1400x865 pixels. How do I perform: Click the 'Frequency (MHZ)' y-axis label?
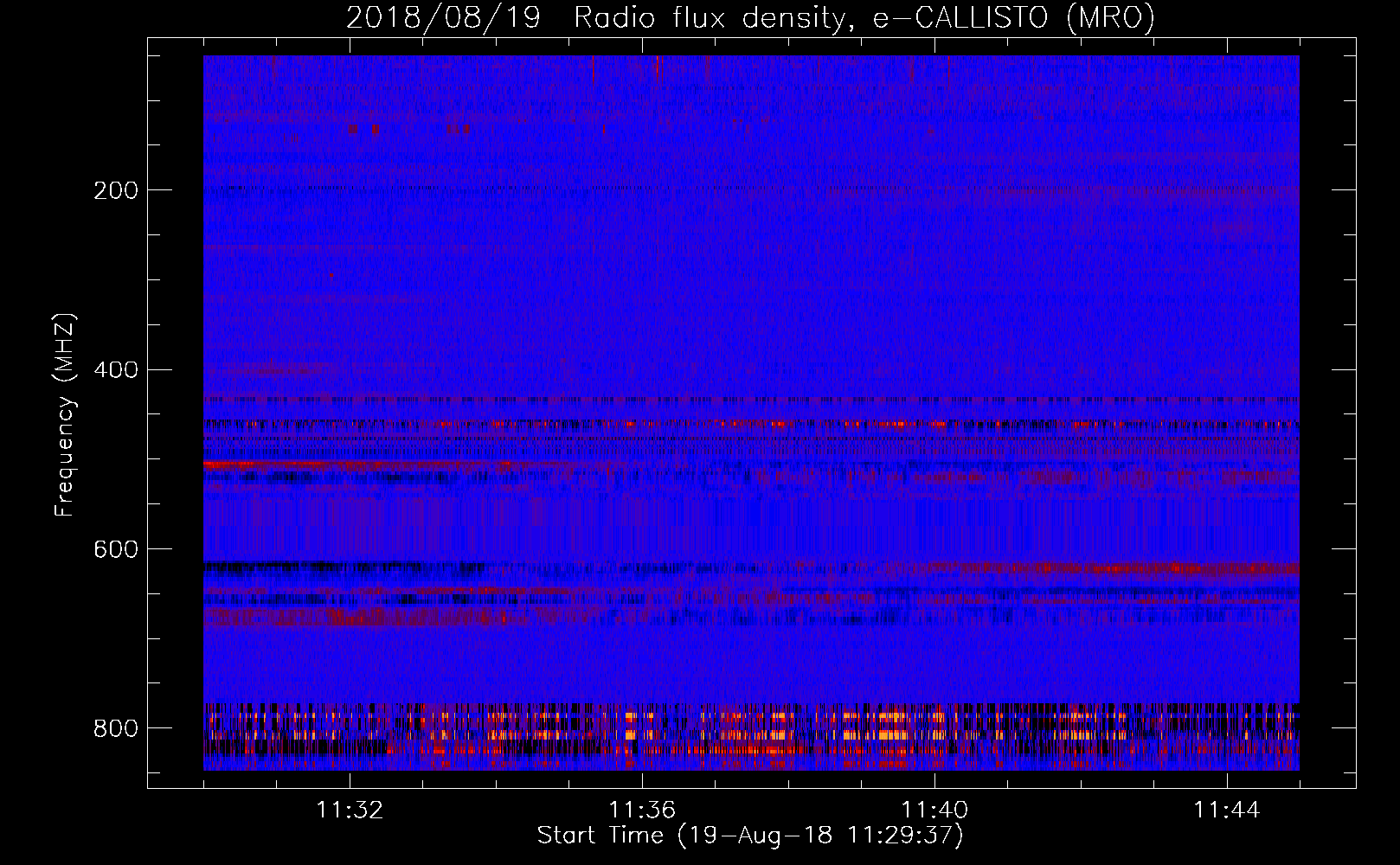[x=65, y=415]
